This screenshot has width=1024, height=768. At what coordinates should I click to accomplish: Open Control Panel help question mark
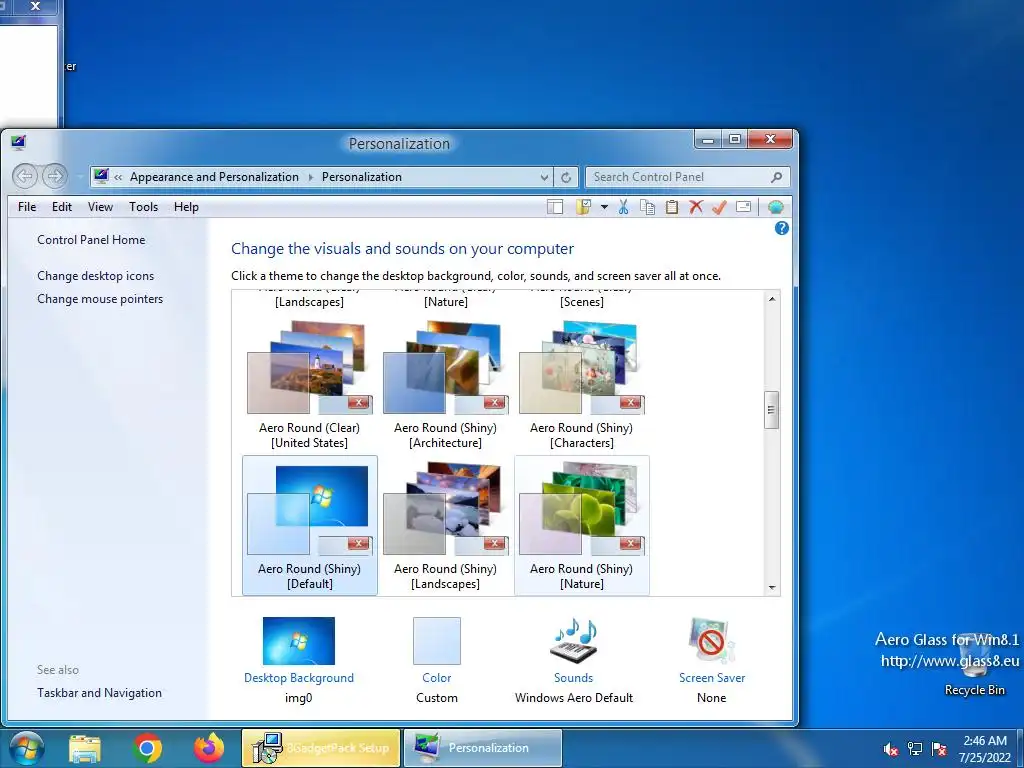[781, 228]
